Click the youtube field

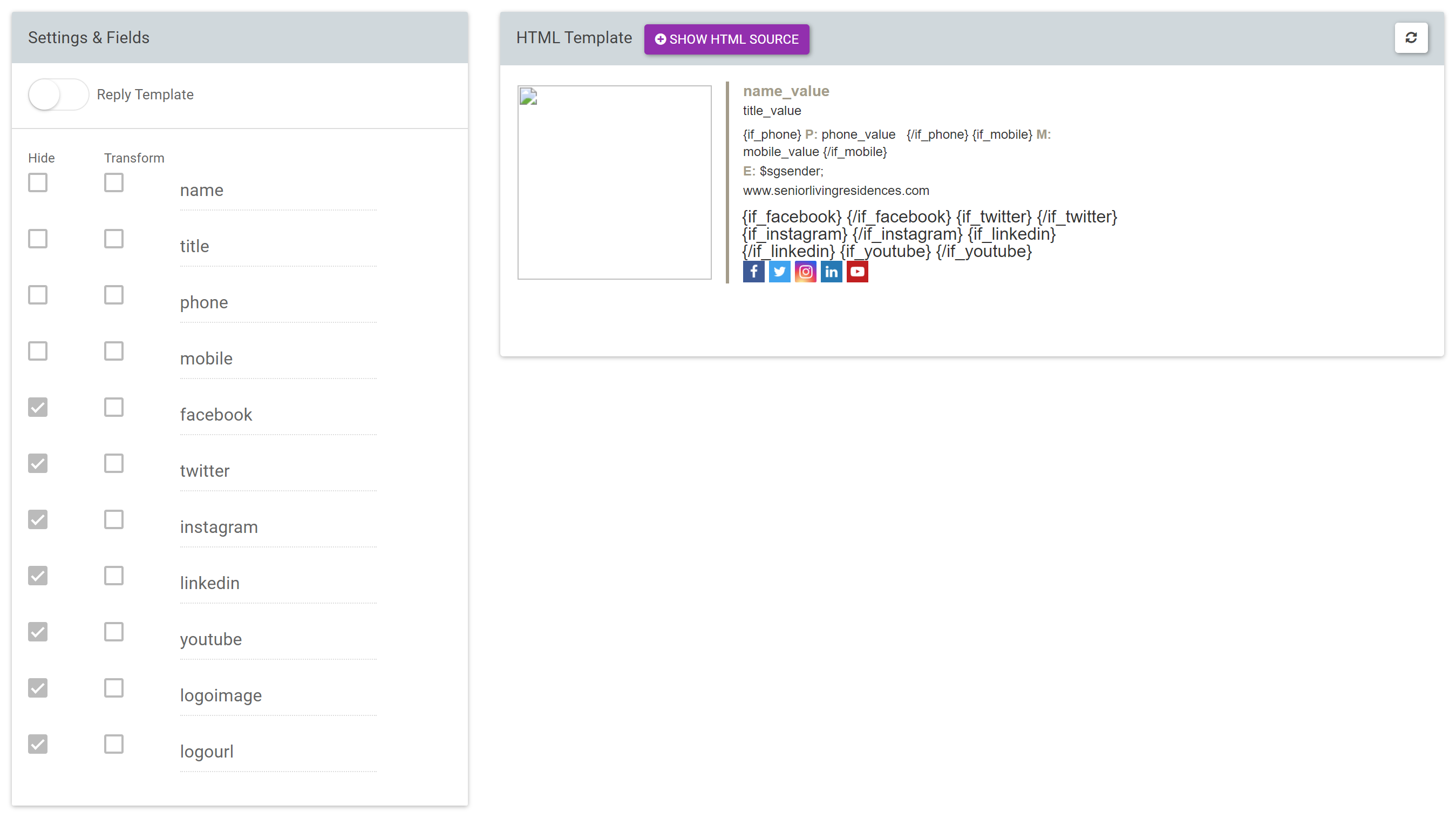[x=278, y=639]
